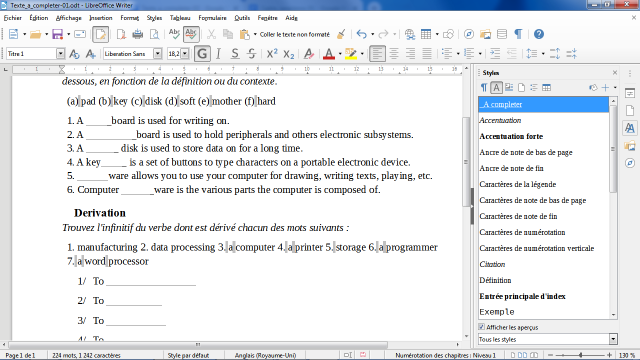Image resolution: width=640 pixels, height=360 pixels.
Task: Click the Page 1 de 1 status field
Action: click(x=20, y=355)
